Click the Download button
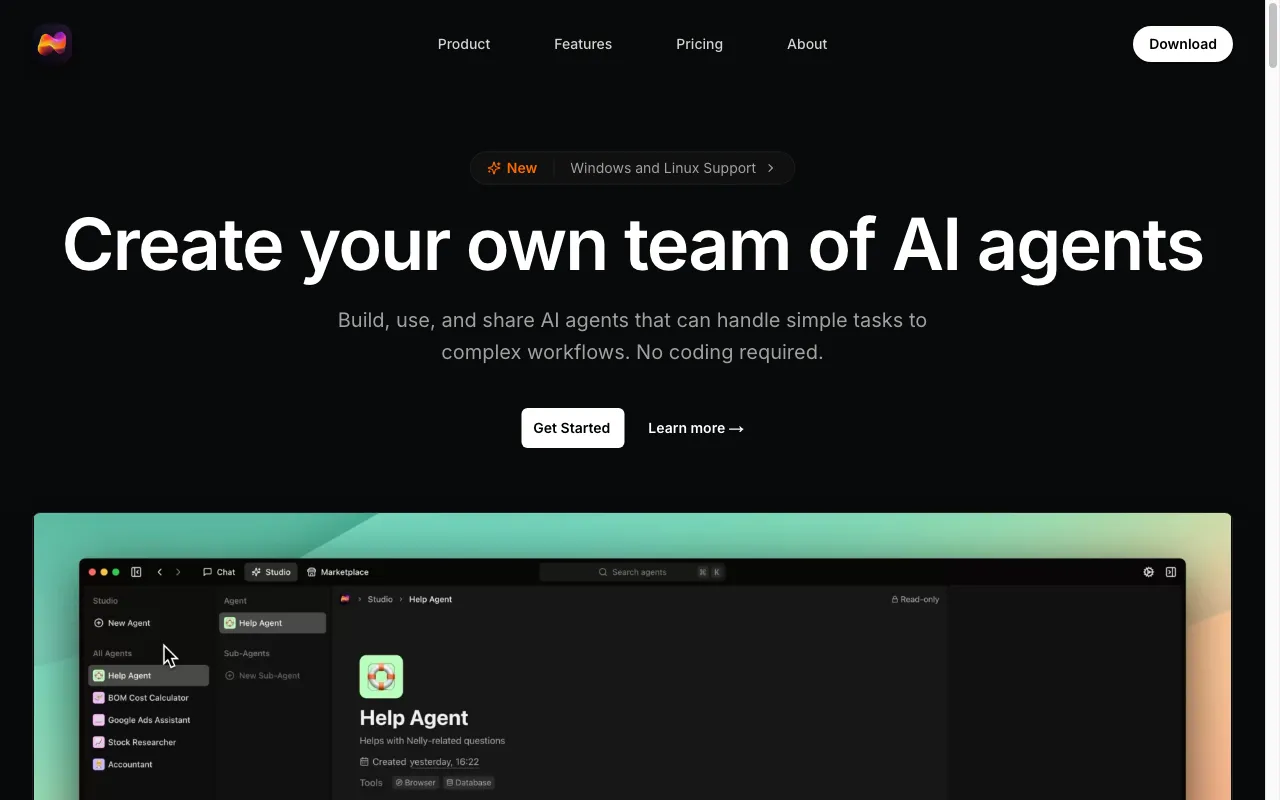Screen dimensions: 1280x800 tap(1183, 44)
